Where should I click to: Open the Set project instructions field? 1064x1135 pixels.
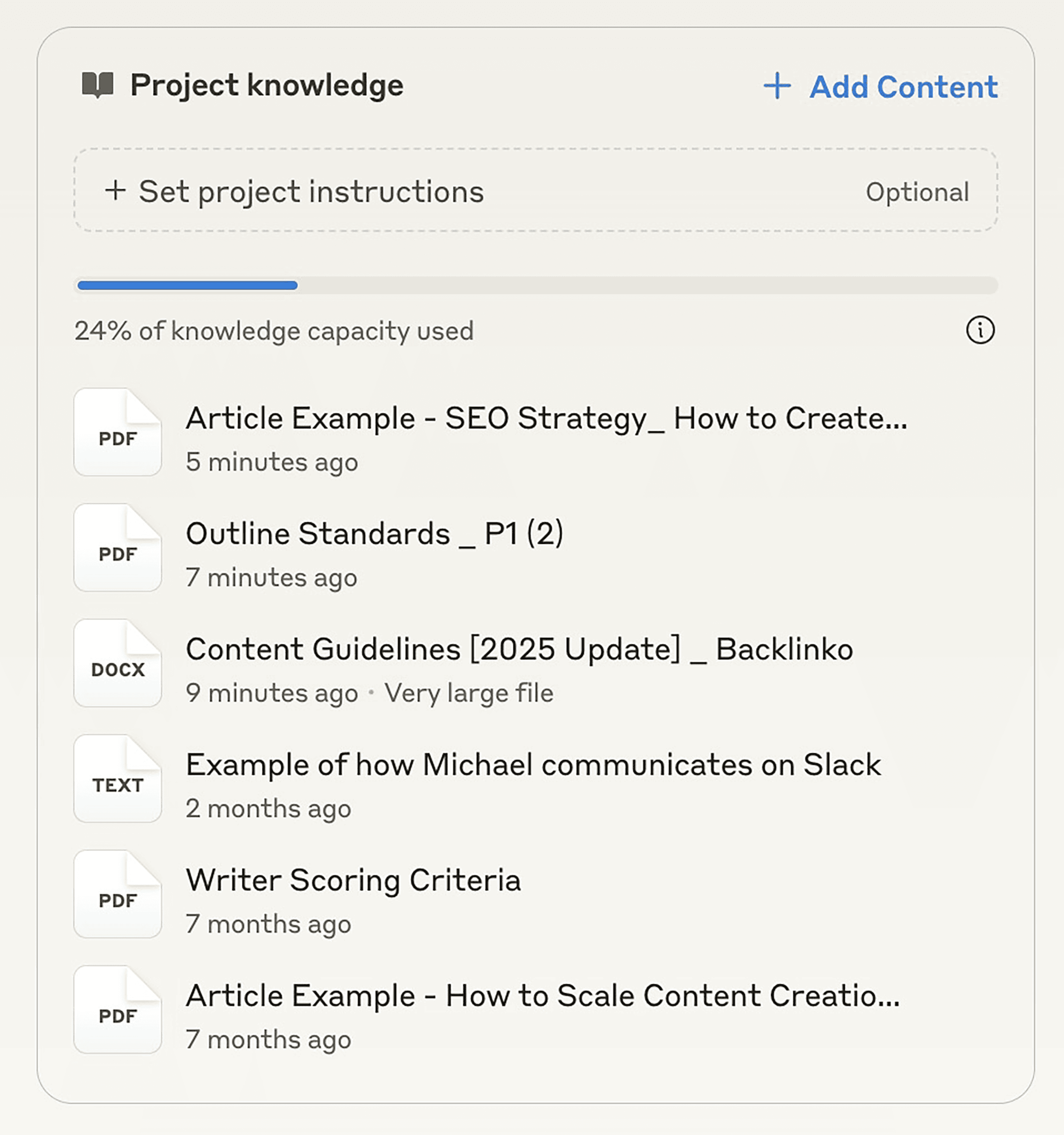[313, 192]
